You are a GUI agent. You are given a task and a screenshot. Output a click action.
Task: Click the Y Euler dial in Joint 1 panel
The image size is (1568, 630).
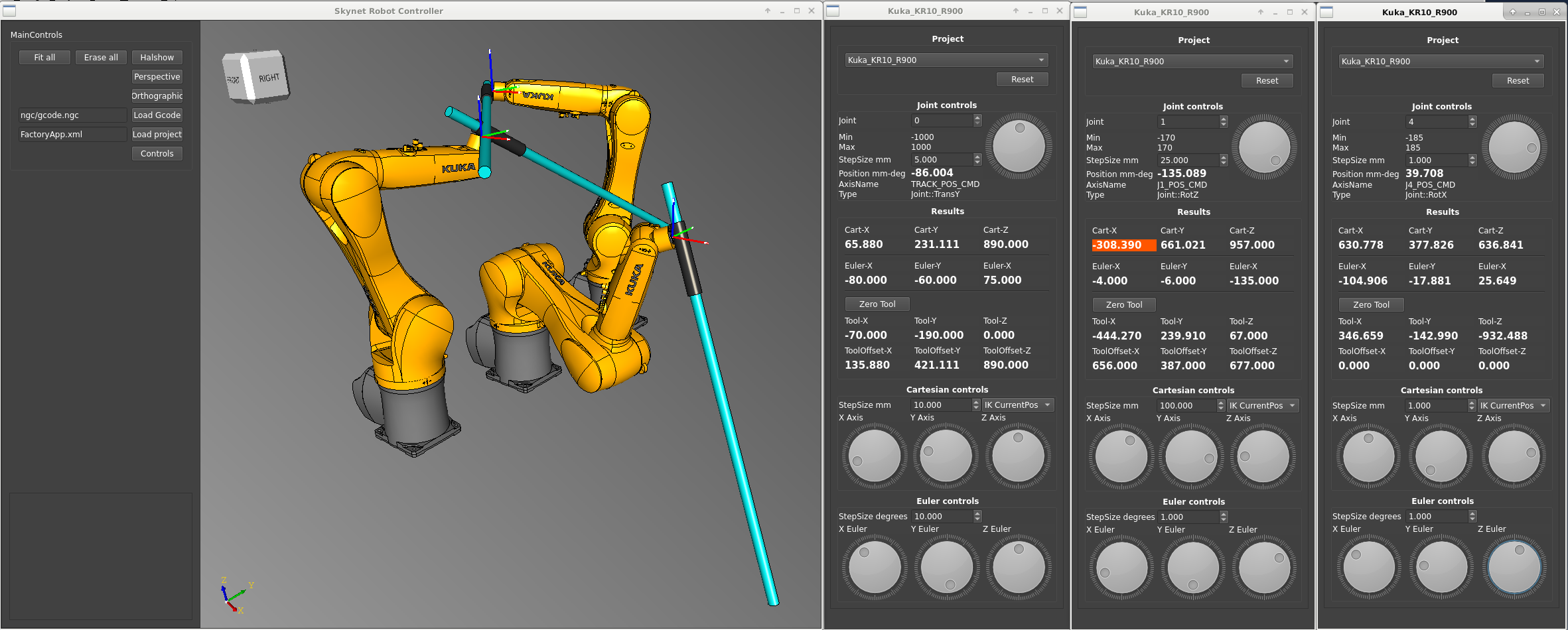pos(1192,568)
